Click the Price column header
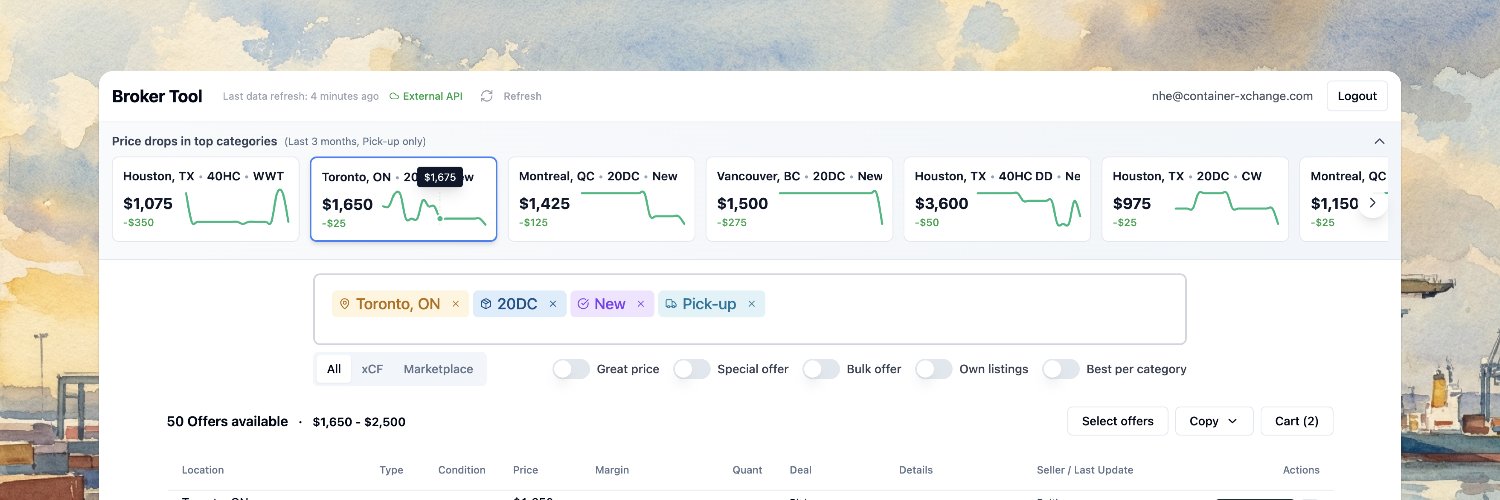The image size is (1500, 500). [x=525, y=470]
